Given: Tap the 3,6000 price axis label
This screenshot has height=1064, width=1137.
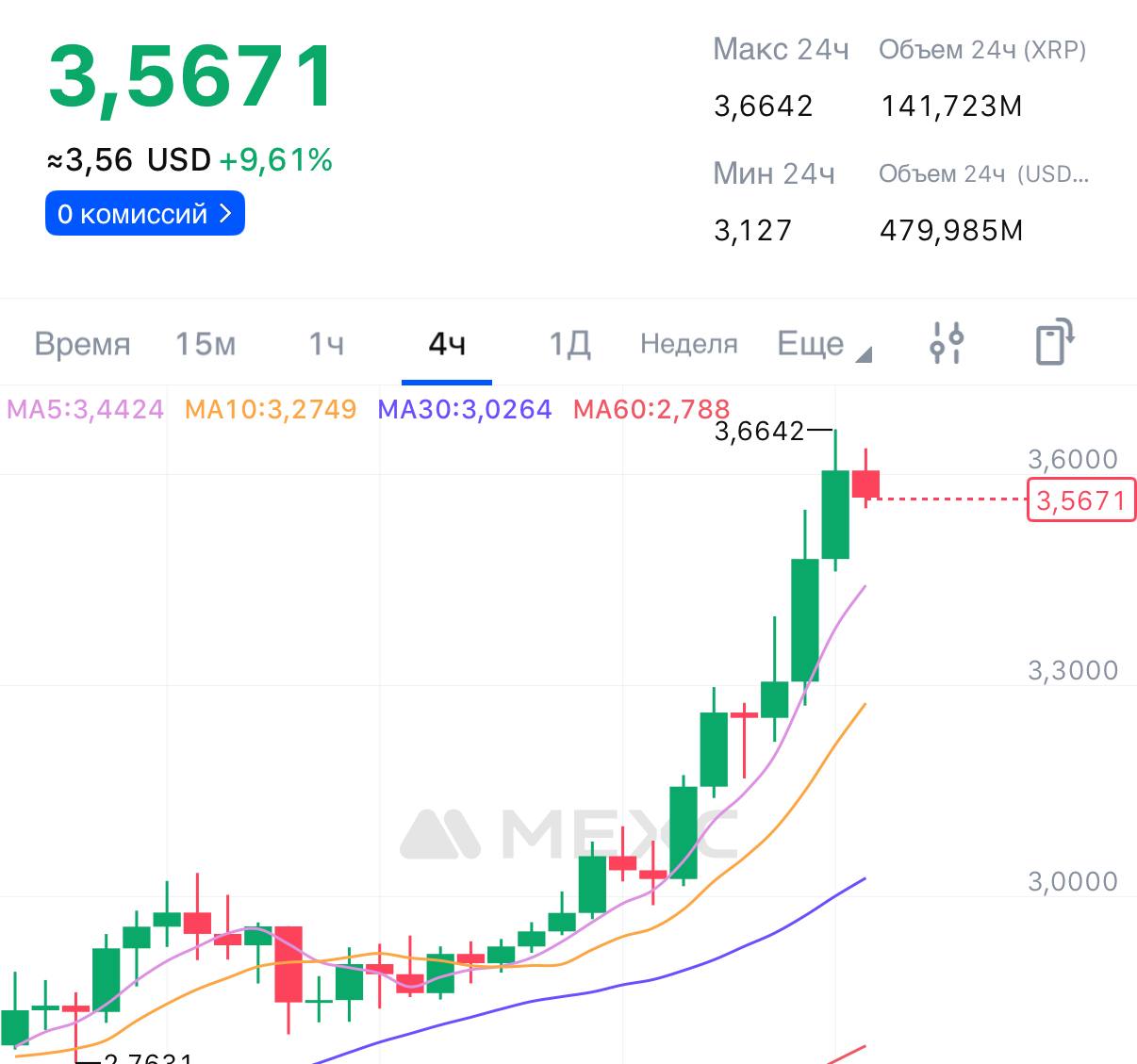Looking at the screenshot, I should [1073, 460].
